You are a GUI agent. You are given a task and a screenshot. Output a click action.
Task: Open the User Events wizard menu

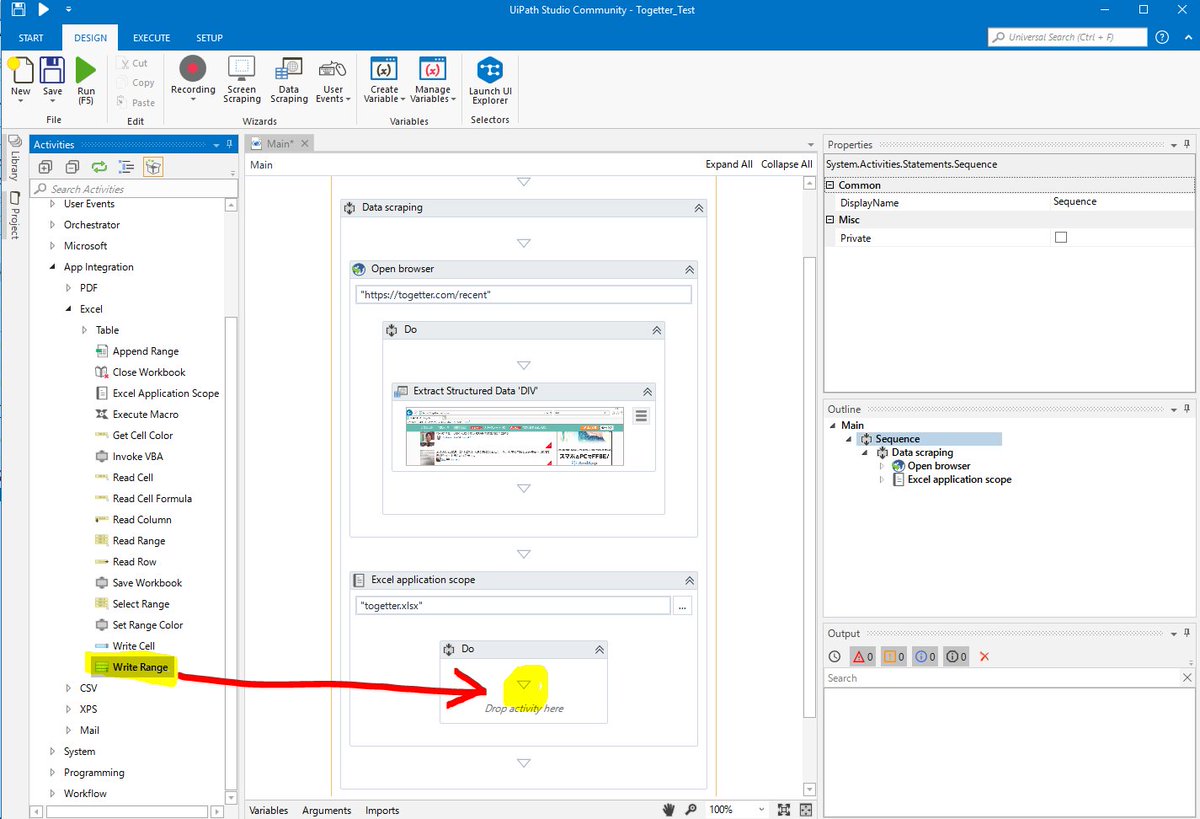332,68
